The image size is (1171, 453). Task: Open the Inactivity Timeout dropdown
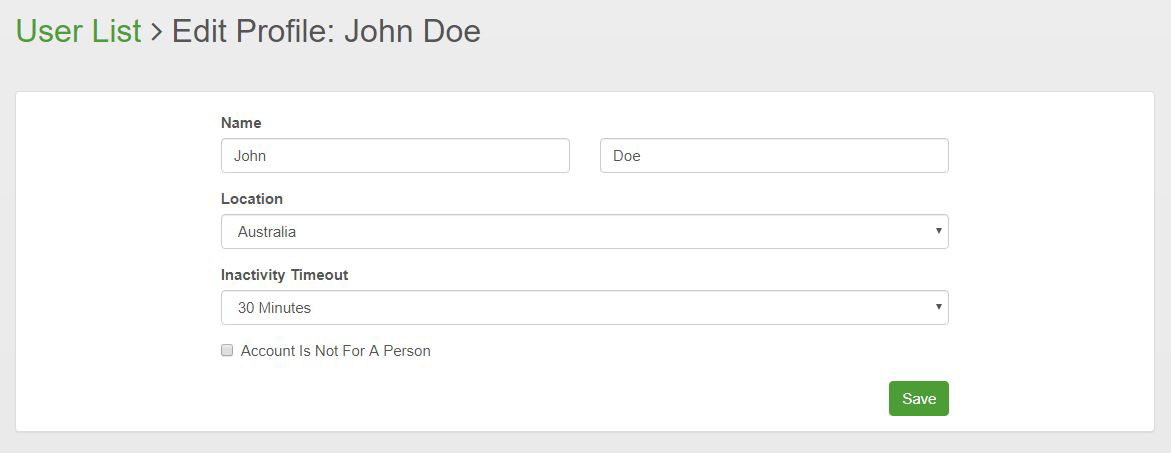click(584, 308)
